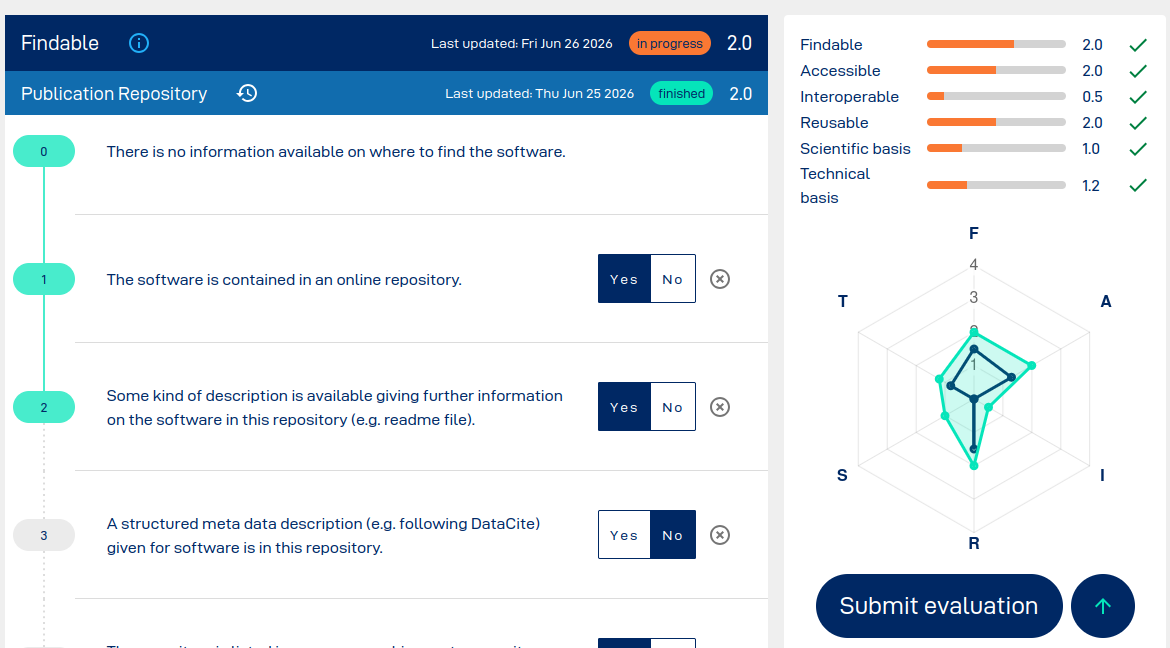
Task: Click 'Last updated: Fri Jun 26 2026' text
Action: click(522, 44)
